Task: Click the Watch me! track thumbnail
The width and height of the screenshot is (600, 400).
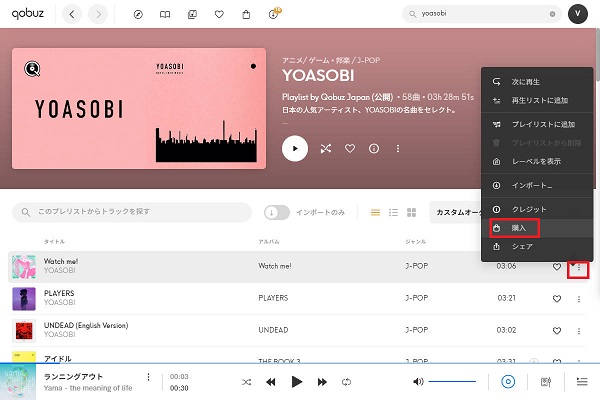Action: 24,267
